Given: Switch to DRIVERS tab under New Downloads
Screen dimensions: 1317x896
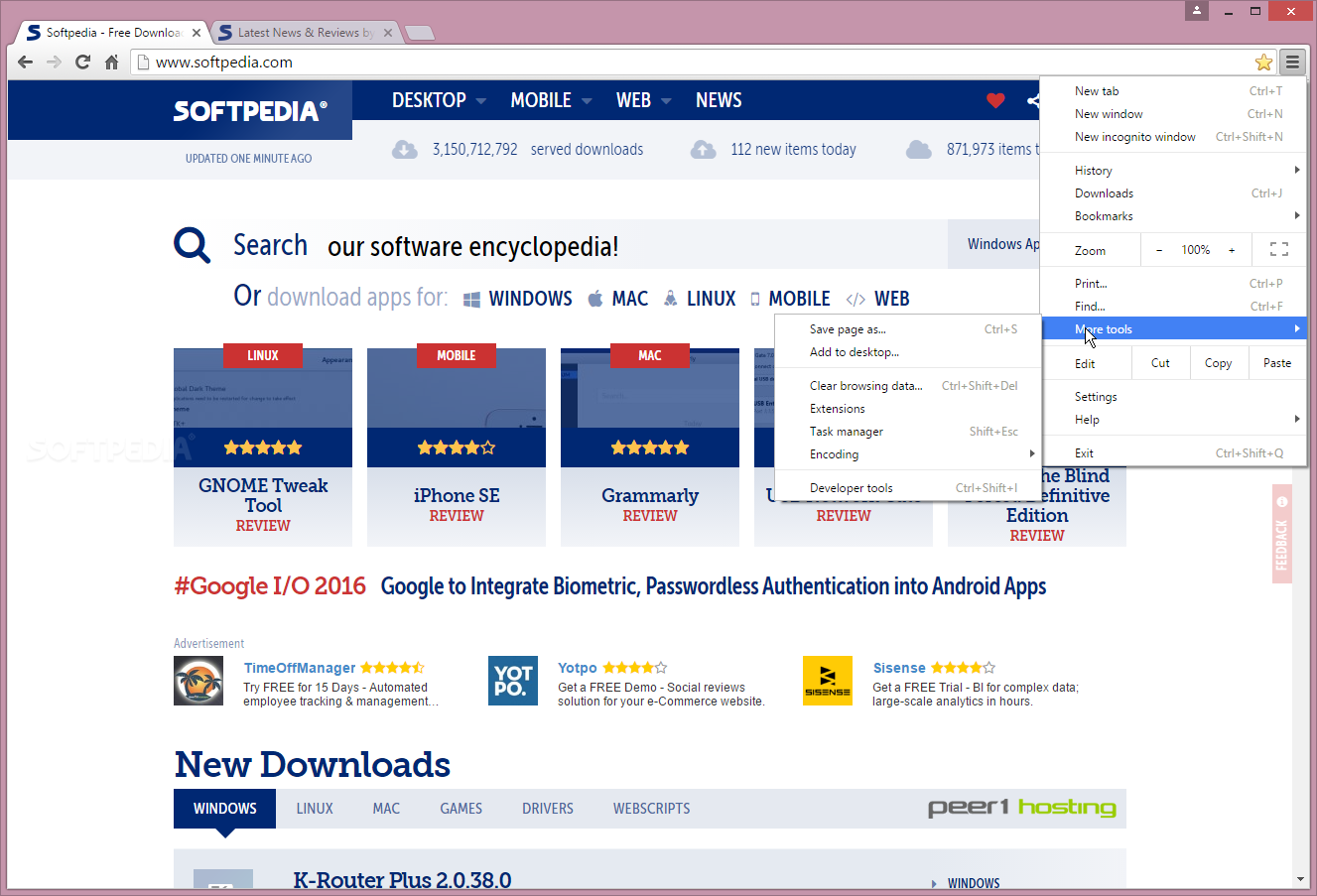Looking at the screenshot, I should 548,809.
